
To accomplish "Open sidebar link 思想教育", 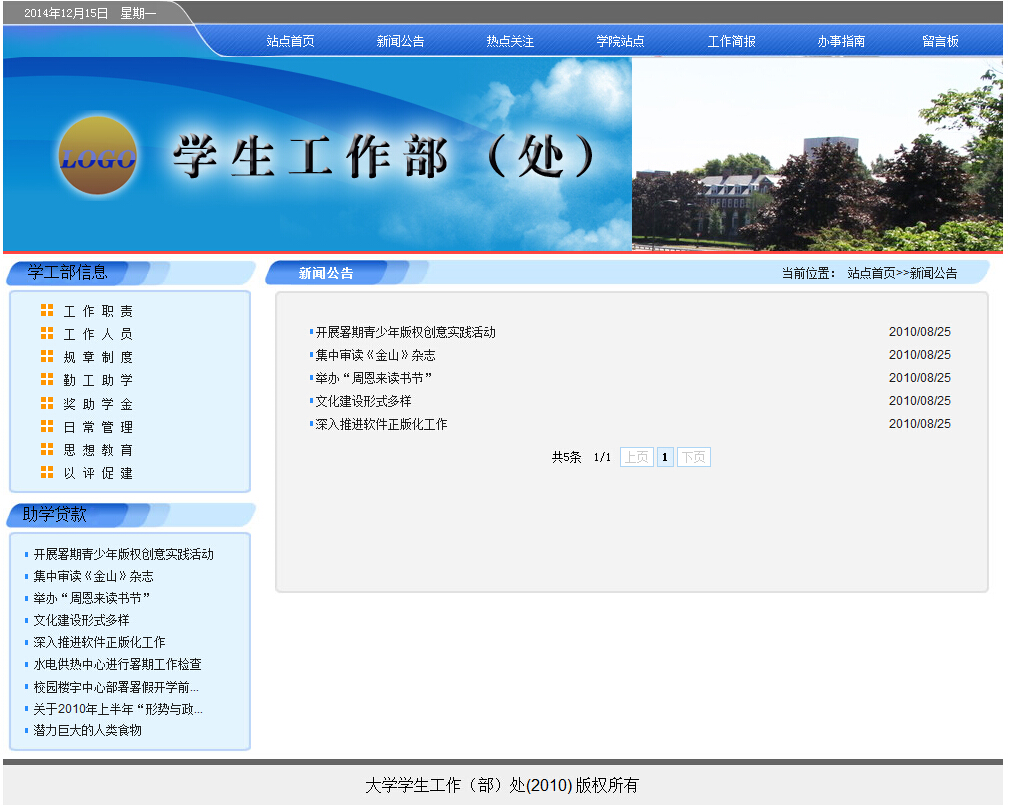I will 98,450.
